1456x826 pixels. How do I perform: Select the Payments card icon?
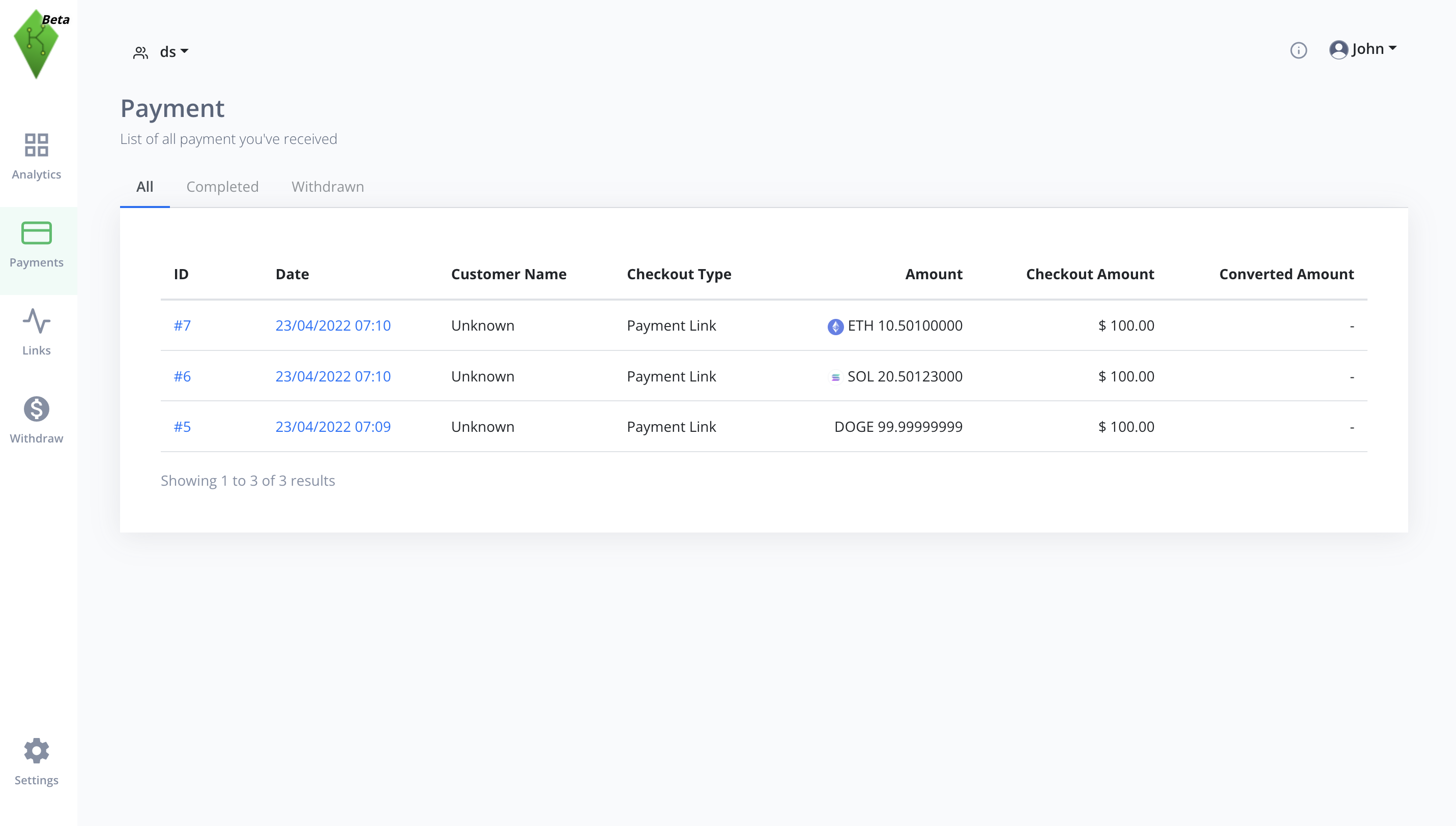(x=36, y=232)
